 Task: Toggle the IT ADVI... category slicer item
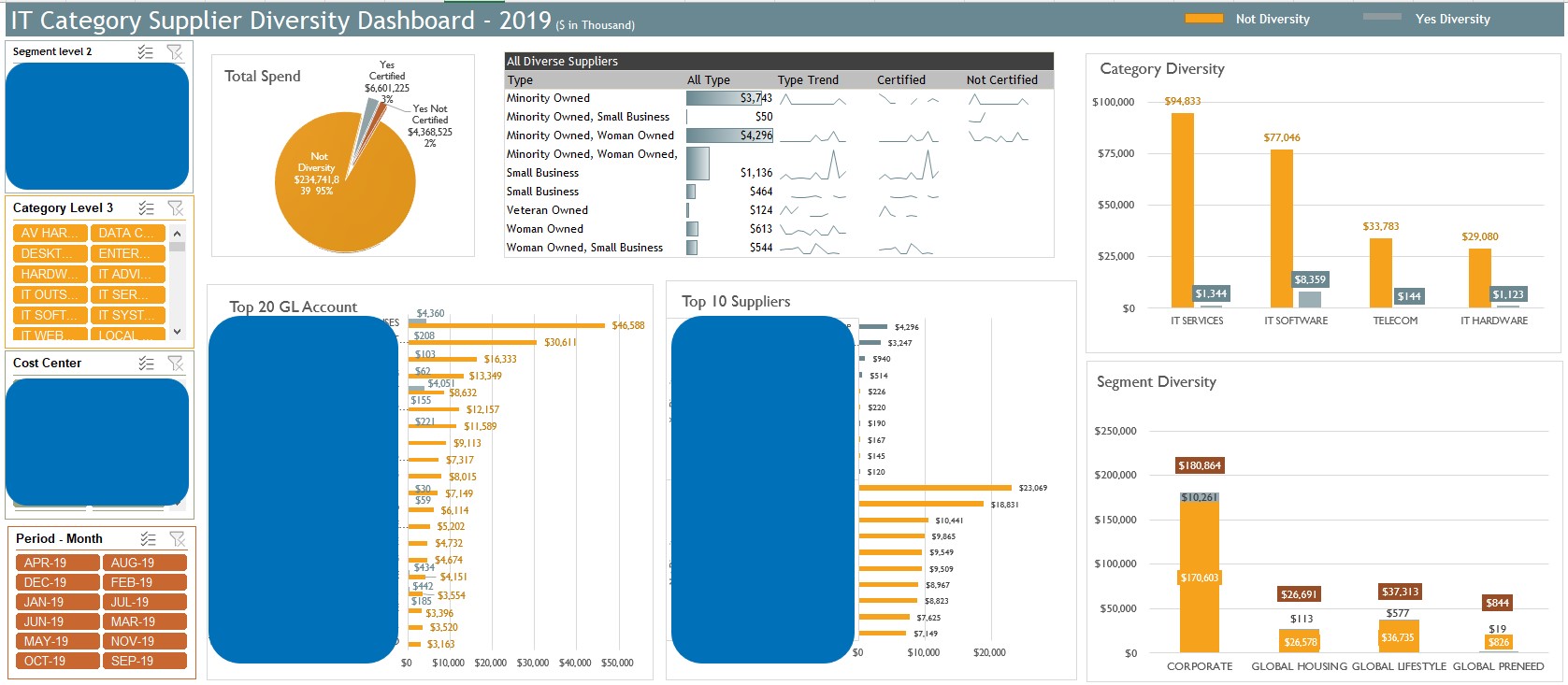pos(127,274)
